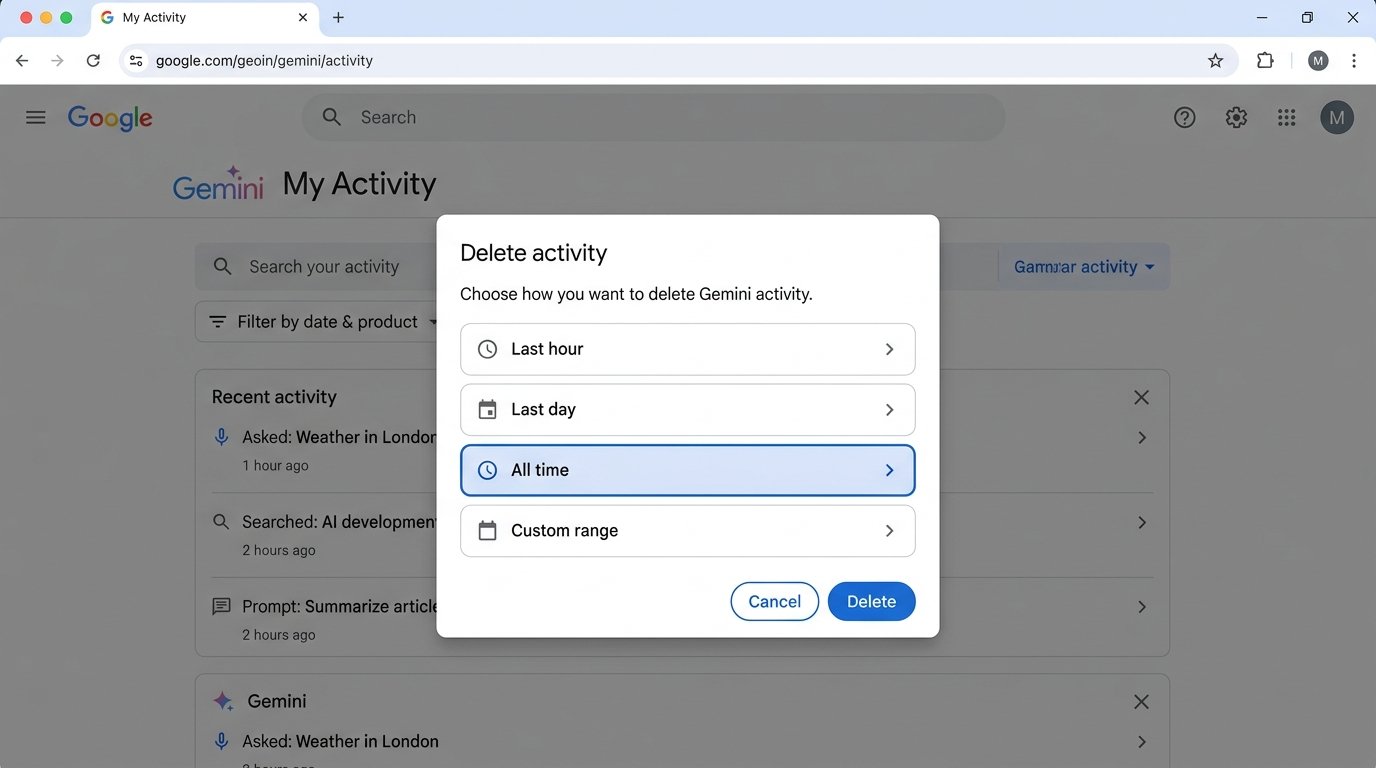Click the macOS green fullscreen button
1376x768 pixels.
tap(66, 18)
